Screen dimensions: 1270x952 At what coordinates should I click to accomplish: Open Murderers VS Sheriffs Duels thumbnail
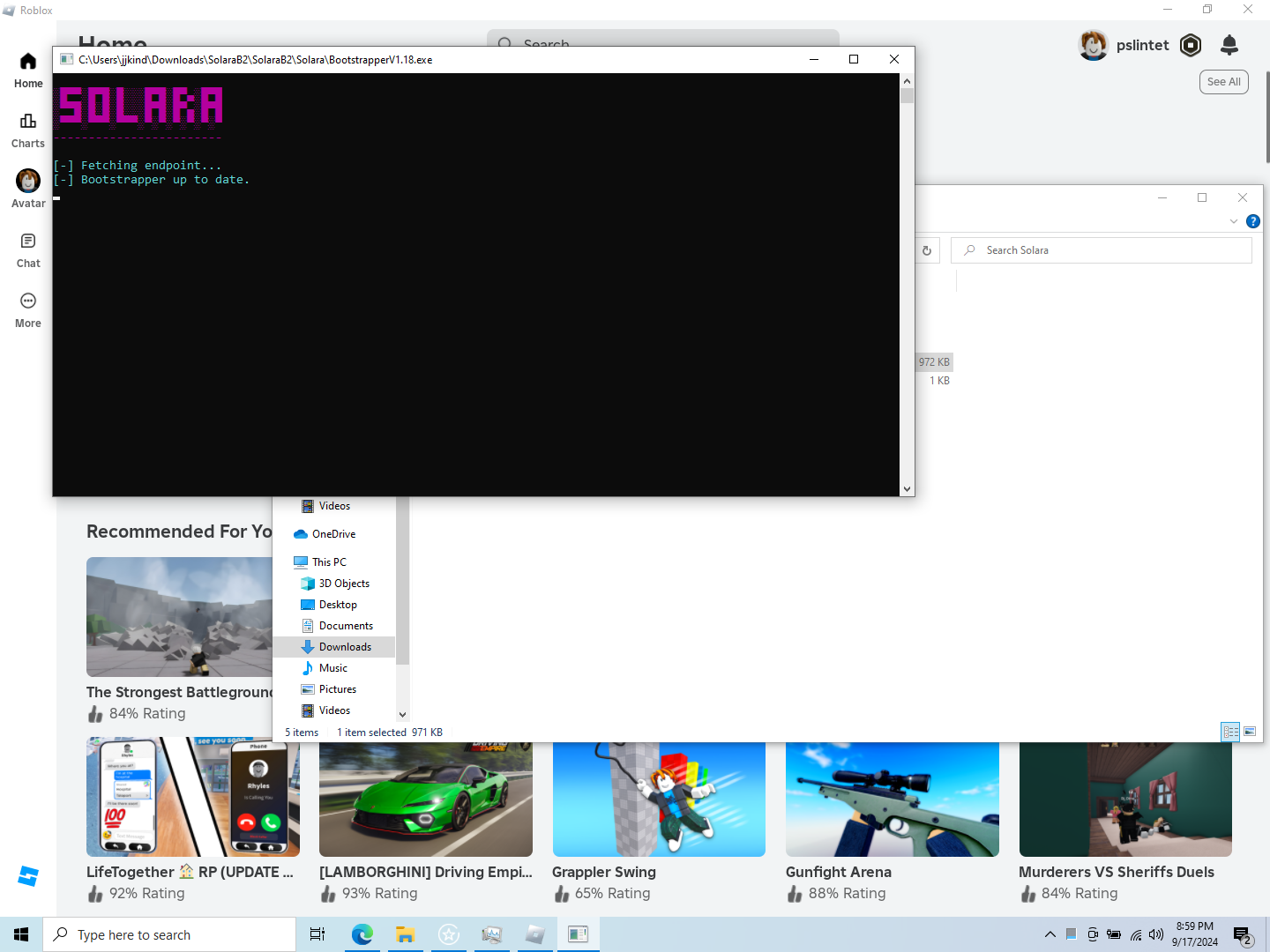click(x=1125, y=800)
